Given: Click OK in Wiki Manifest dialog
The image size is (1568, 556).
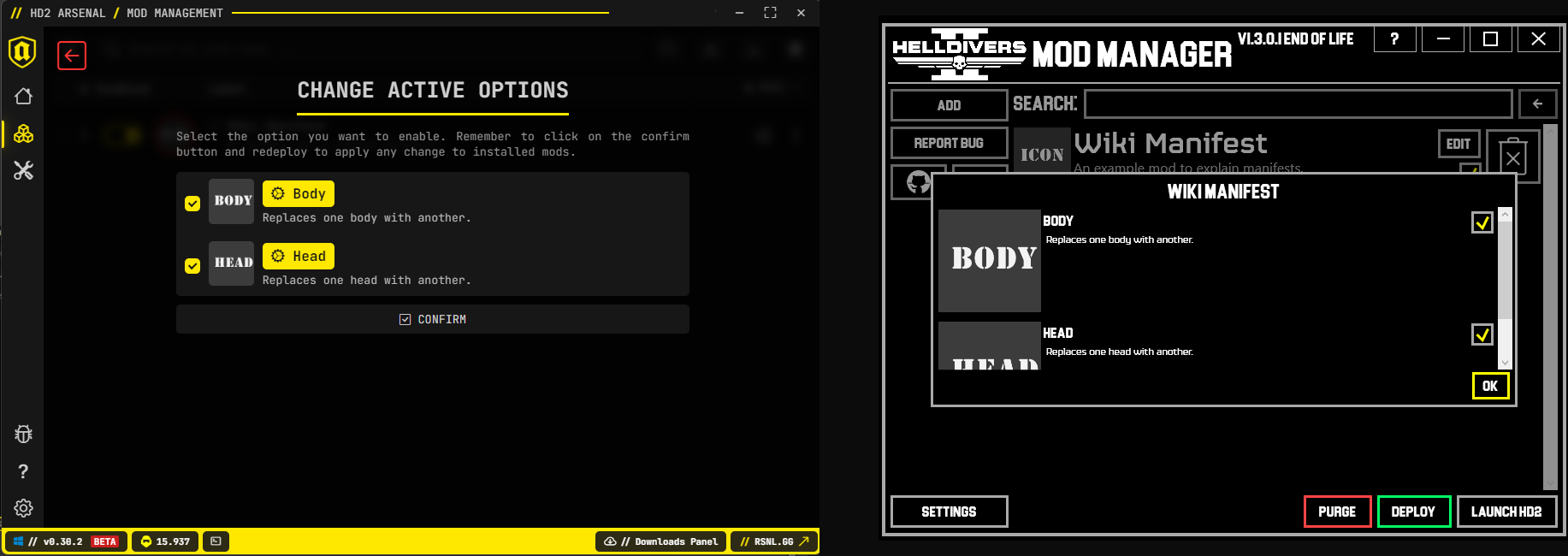Looking at the screenshot, I should tap(1490, 386).
